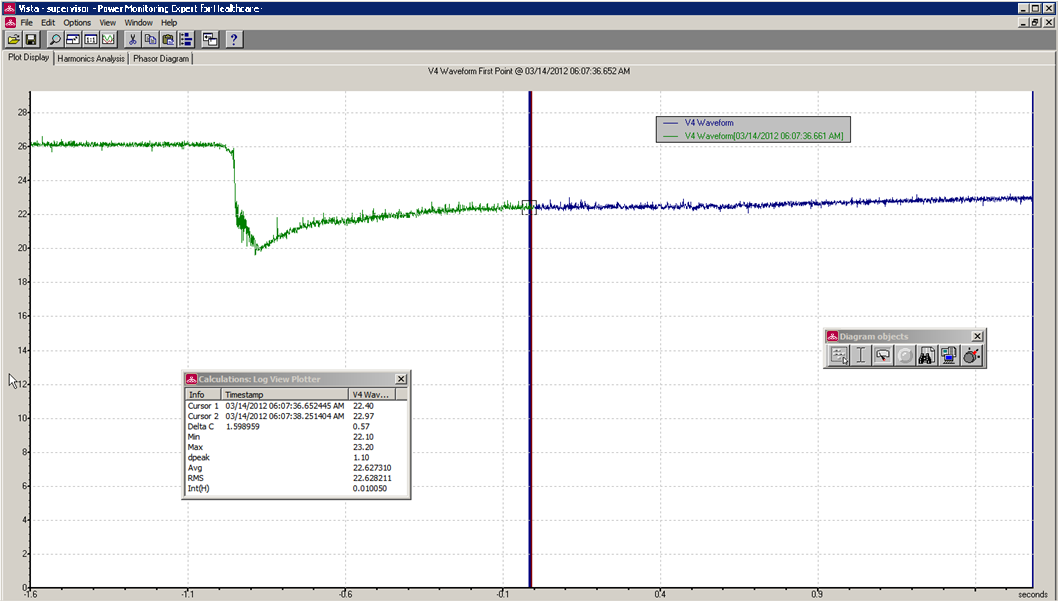Open the Edit menu

pyautogui.click(x=48, y=22)
